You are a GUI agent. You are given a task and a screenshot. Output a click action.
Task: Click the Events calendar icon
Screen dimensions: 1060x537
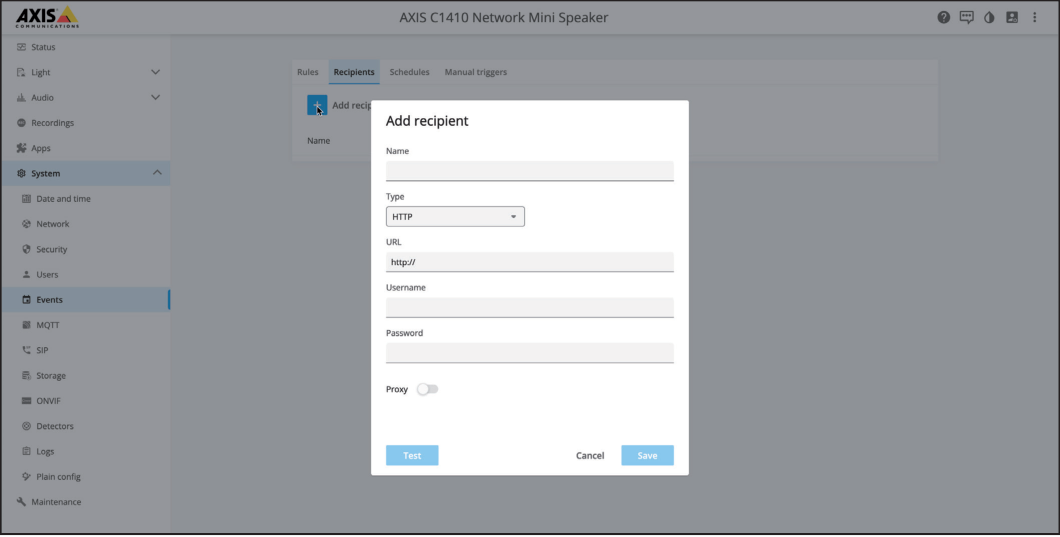click(26, 300)
